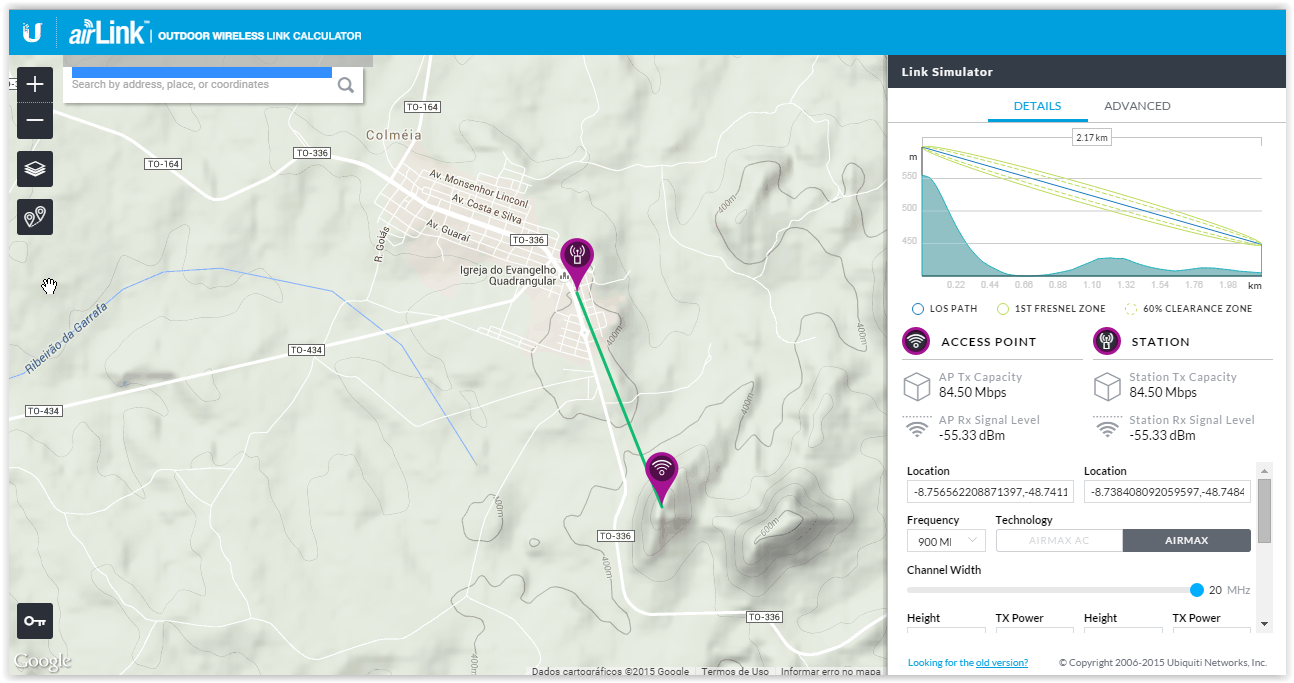Image resolution: width=1294 pixels, height=683 pixels.
Task: Open Termos de Uso link
Action: coord(735,672)
